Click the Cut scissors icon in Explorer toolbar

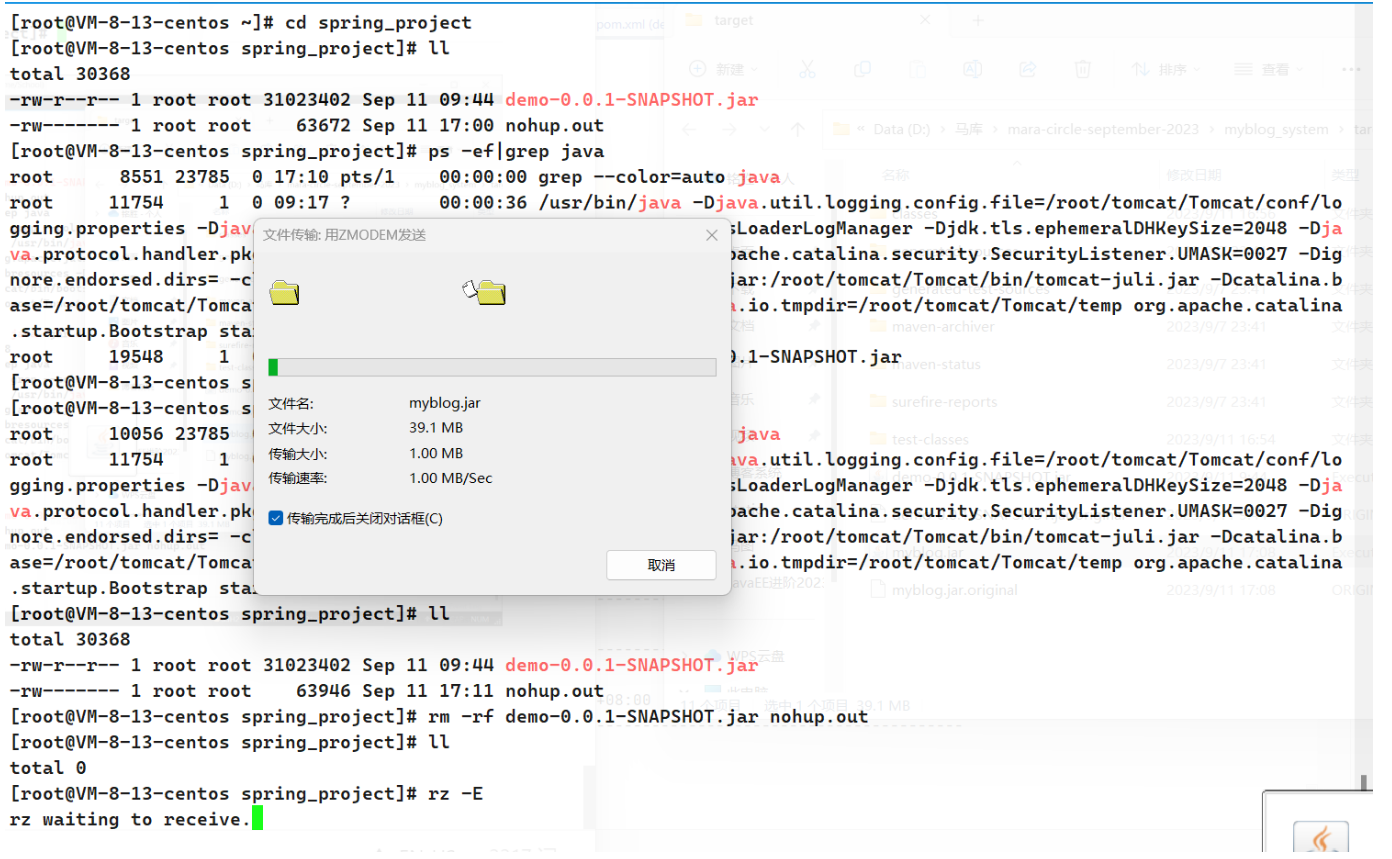pos(807,69)
